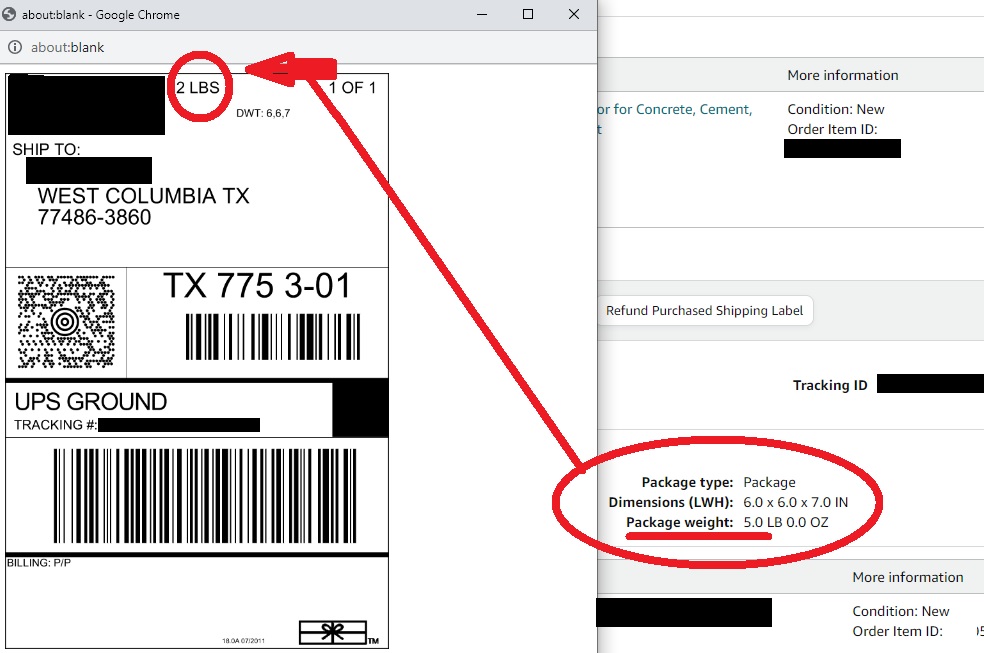Click the small routing barcode under TX 775
The image size is (984, 653).
pyautogui.click(x=273, y=337)
